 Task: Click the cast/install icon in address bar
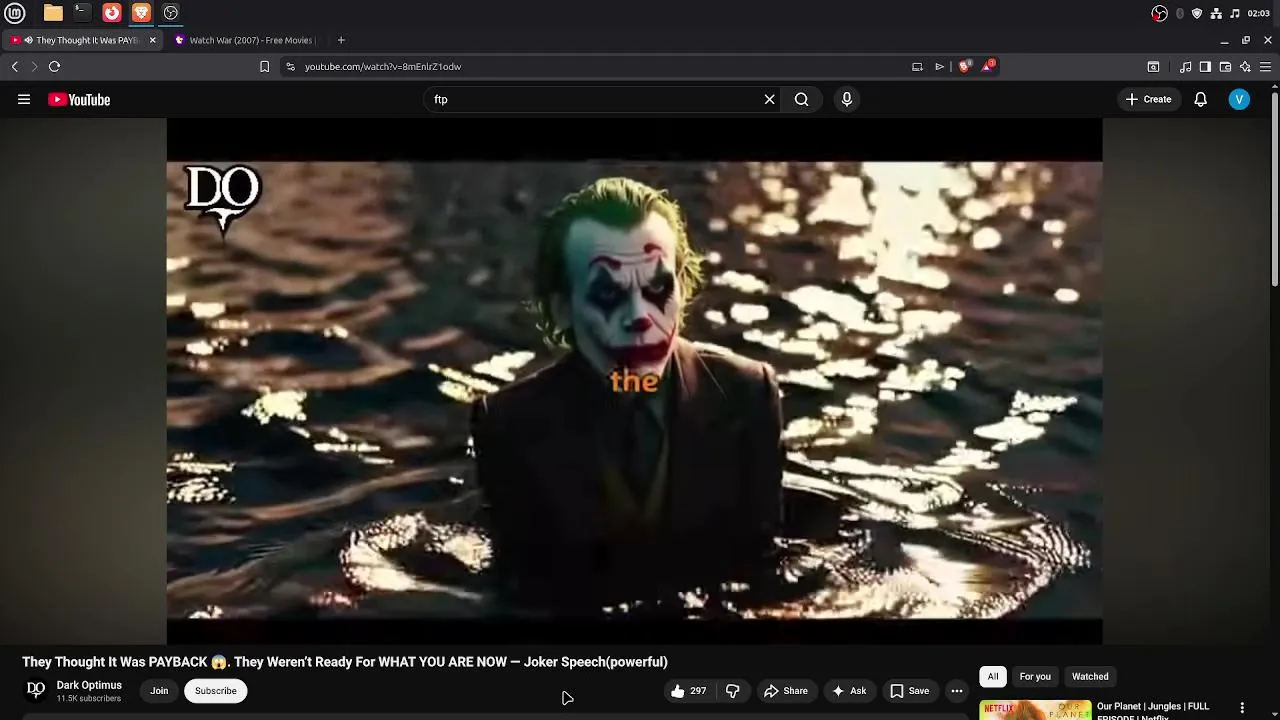click(x=917, y=66)
